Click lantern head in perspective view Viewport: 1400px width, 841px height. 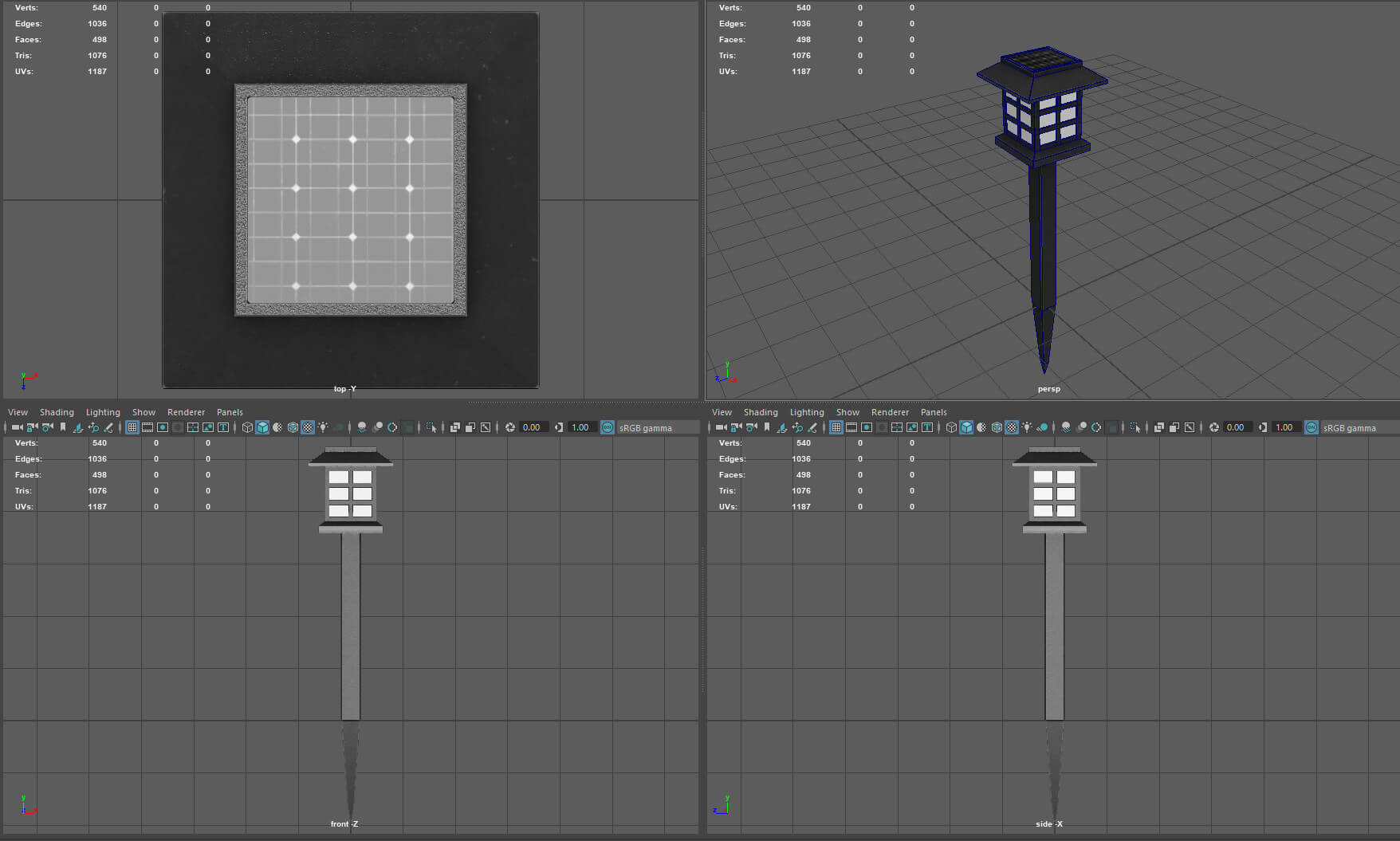tap(1042, 106)
